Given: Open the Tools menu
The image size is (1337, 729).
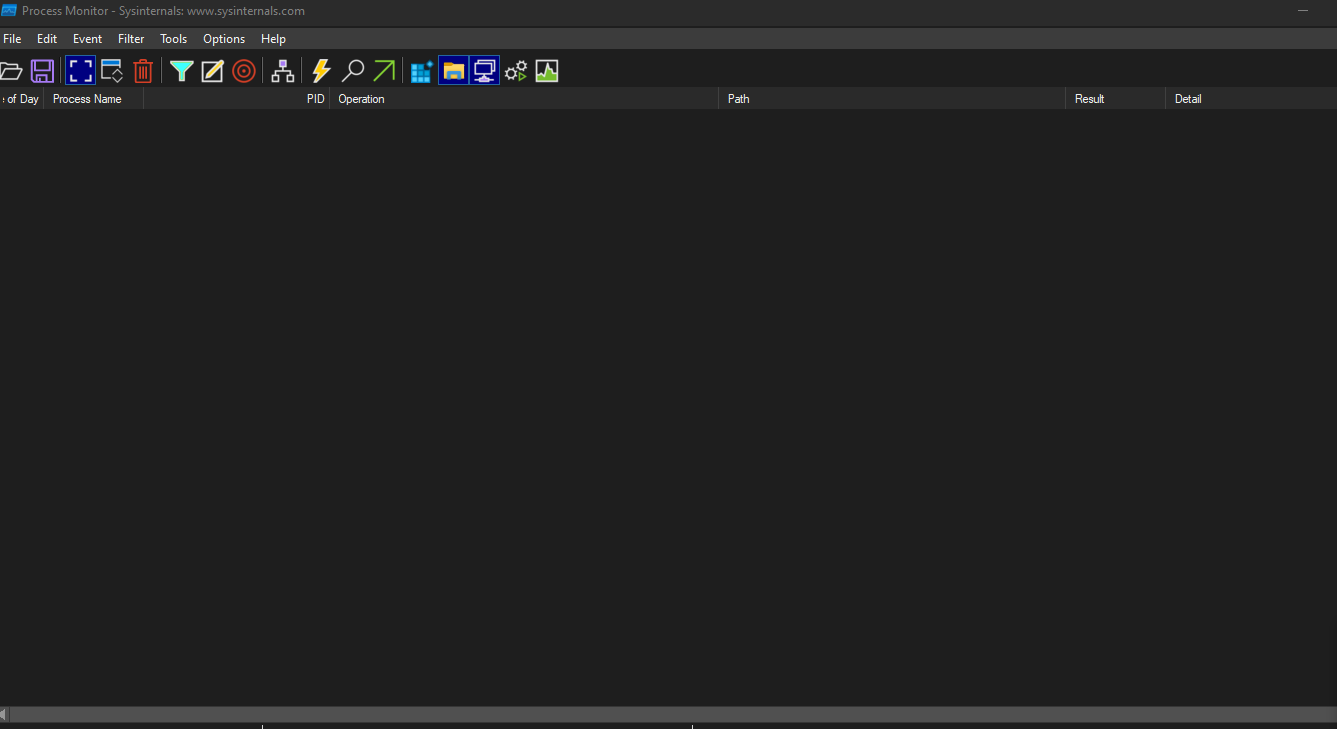Looking at the screenshot, I should point(174,39).
